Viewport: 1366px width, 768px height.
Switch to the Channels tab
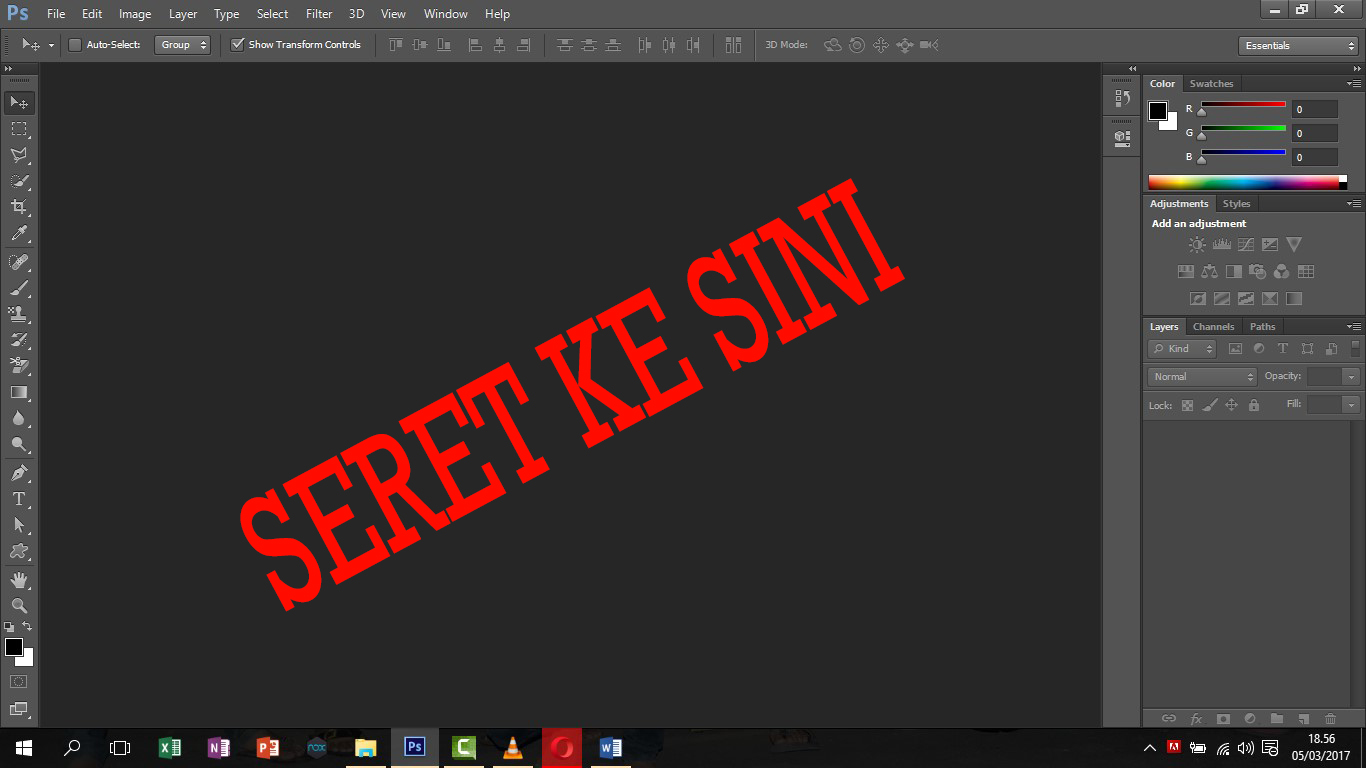(1213, 327)
